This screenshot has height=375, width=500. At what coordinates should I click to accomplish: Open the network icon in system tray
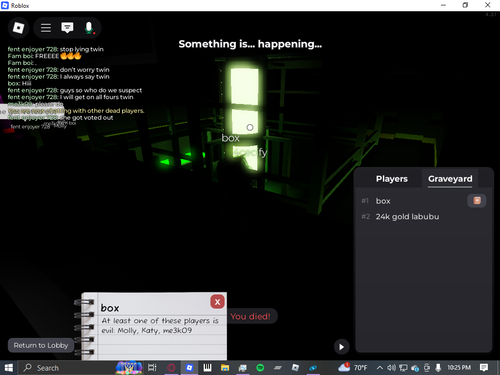(x=403, y=368)
